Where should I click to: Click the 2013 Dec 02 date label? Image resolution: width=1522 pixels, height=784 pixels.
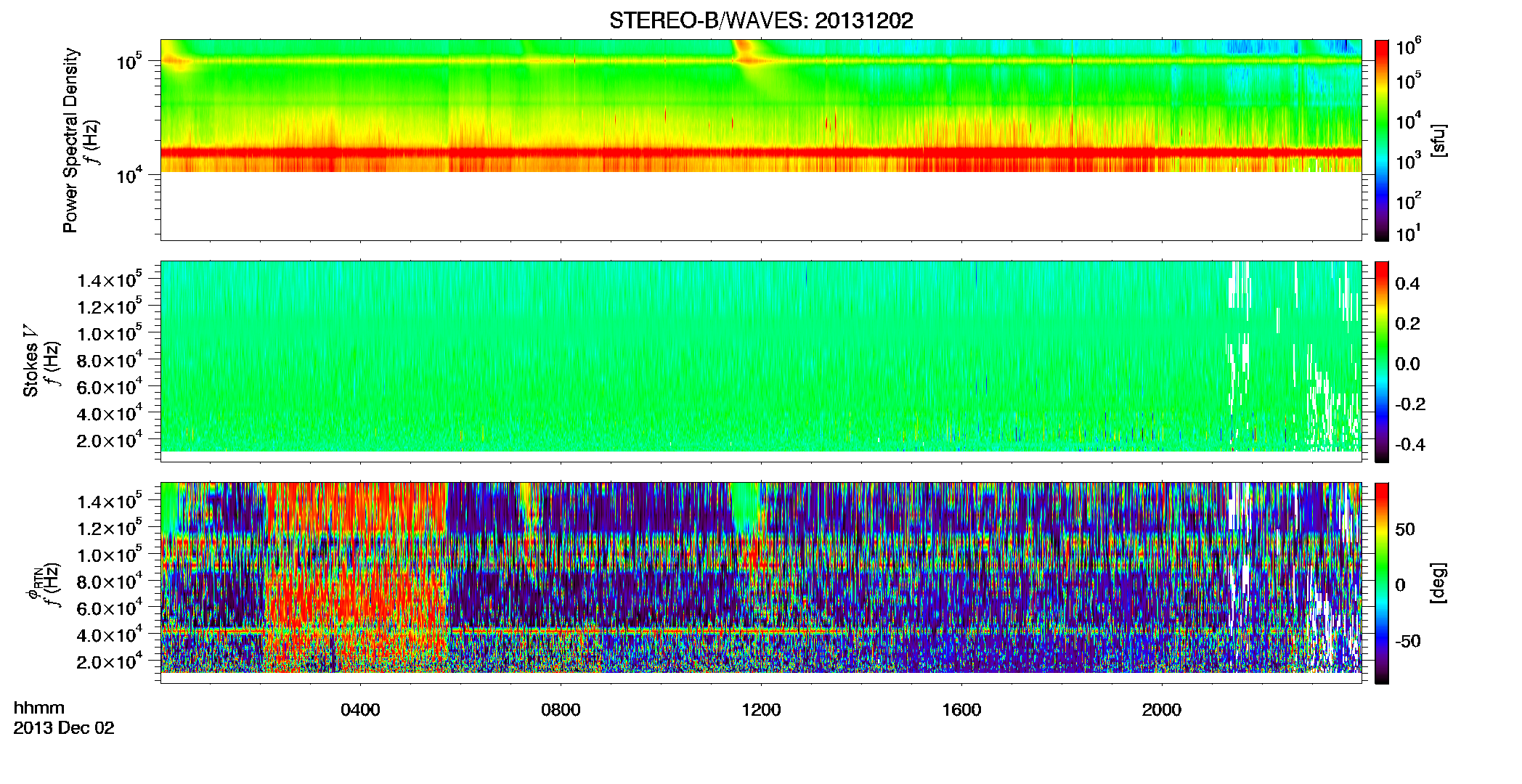[x=64, y=728]
